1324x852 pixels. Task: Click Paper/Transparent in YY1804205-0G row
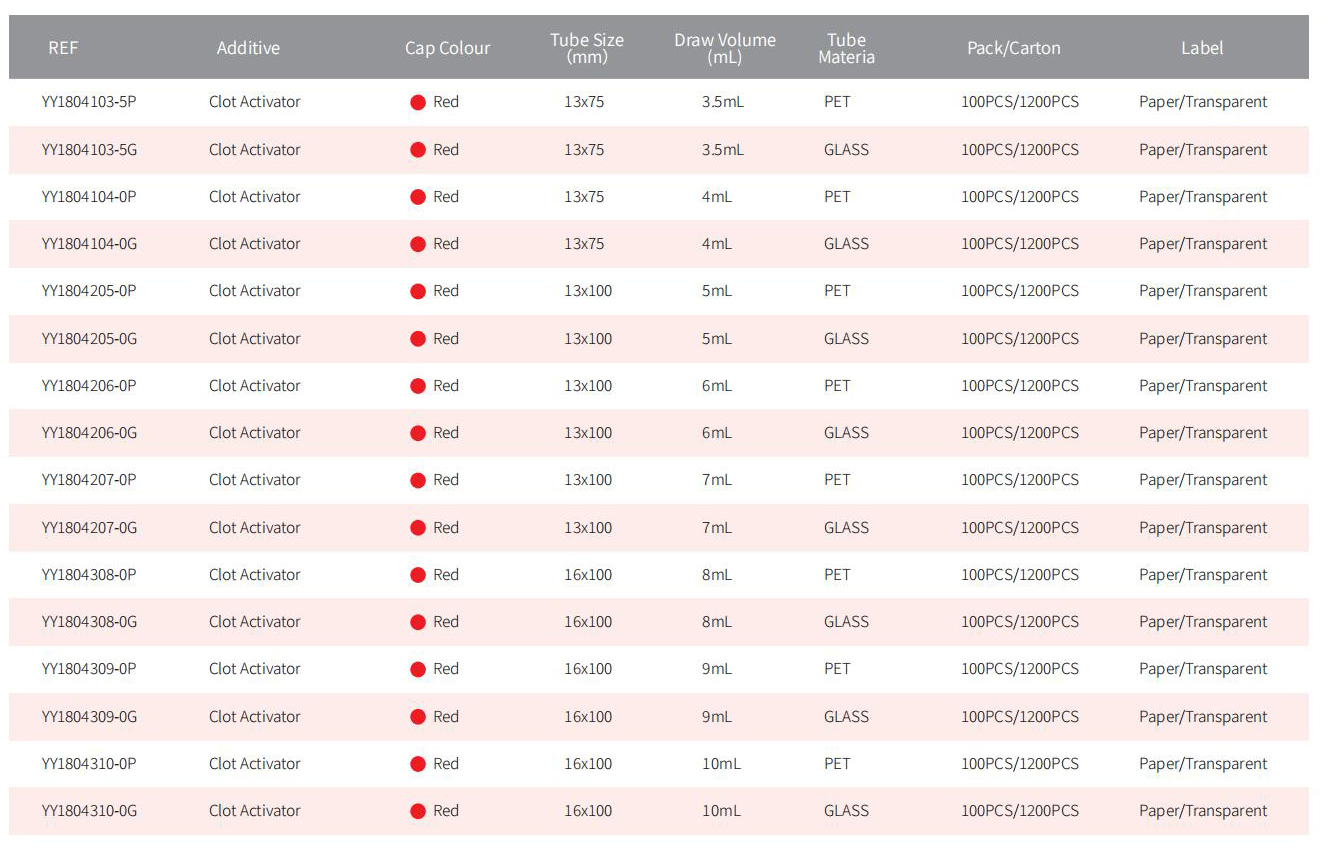(x=1203, y=339)
